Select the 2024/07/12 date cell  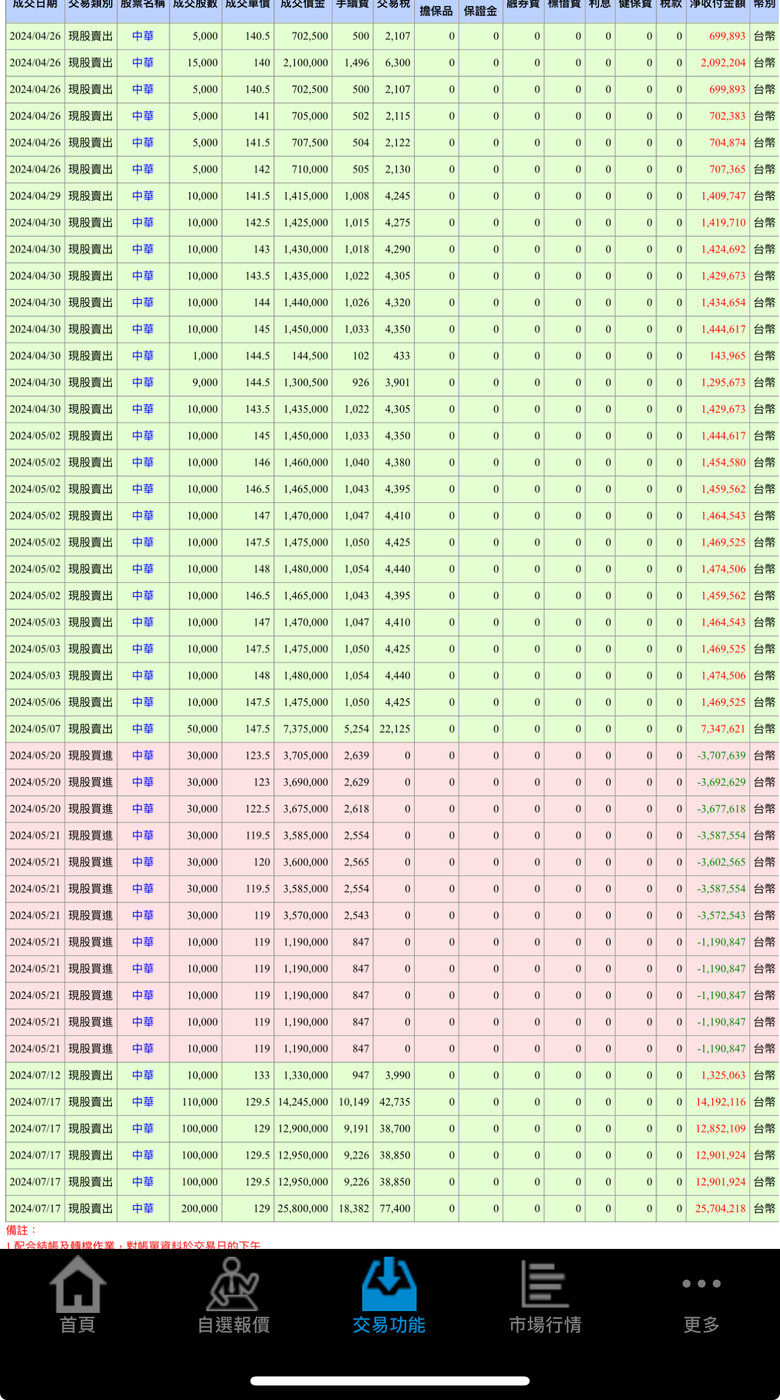(x=35, y=1075)
